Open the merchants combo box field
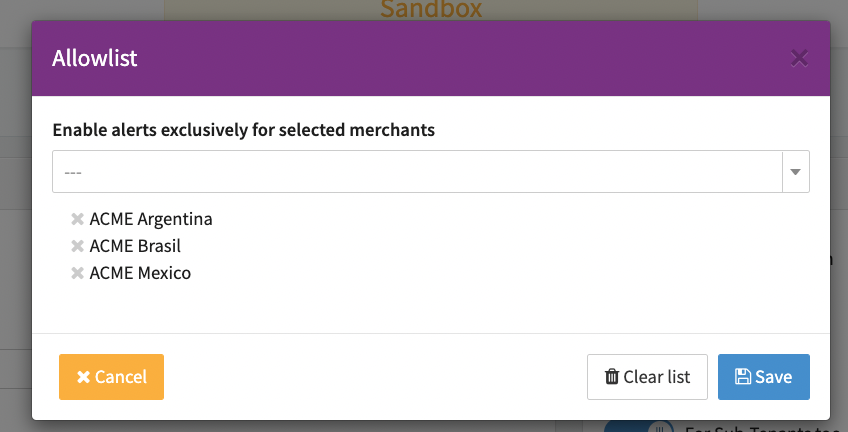The width and height of the screenshot is (848, 432). pyautogui.click(x=417, y=172)
